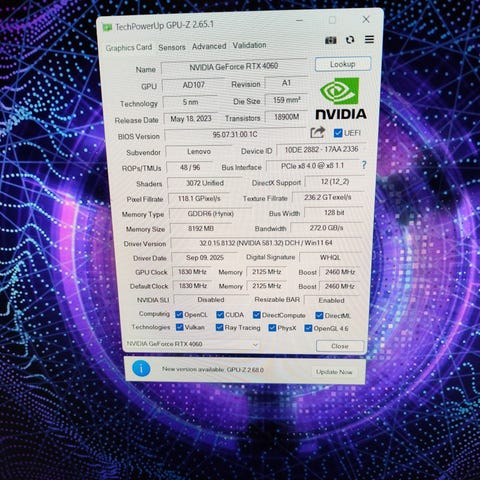Click the Bus Interface question mark icon
The width and height of the screenshot is (480, 480).
[364, 165]
